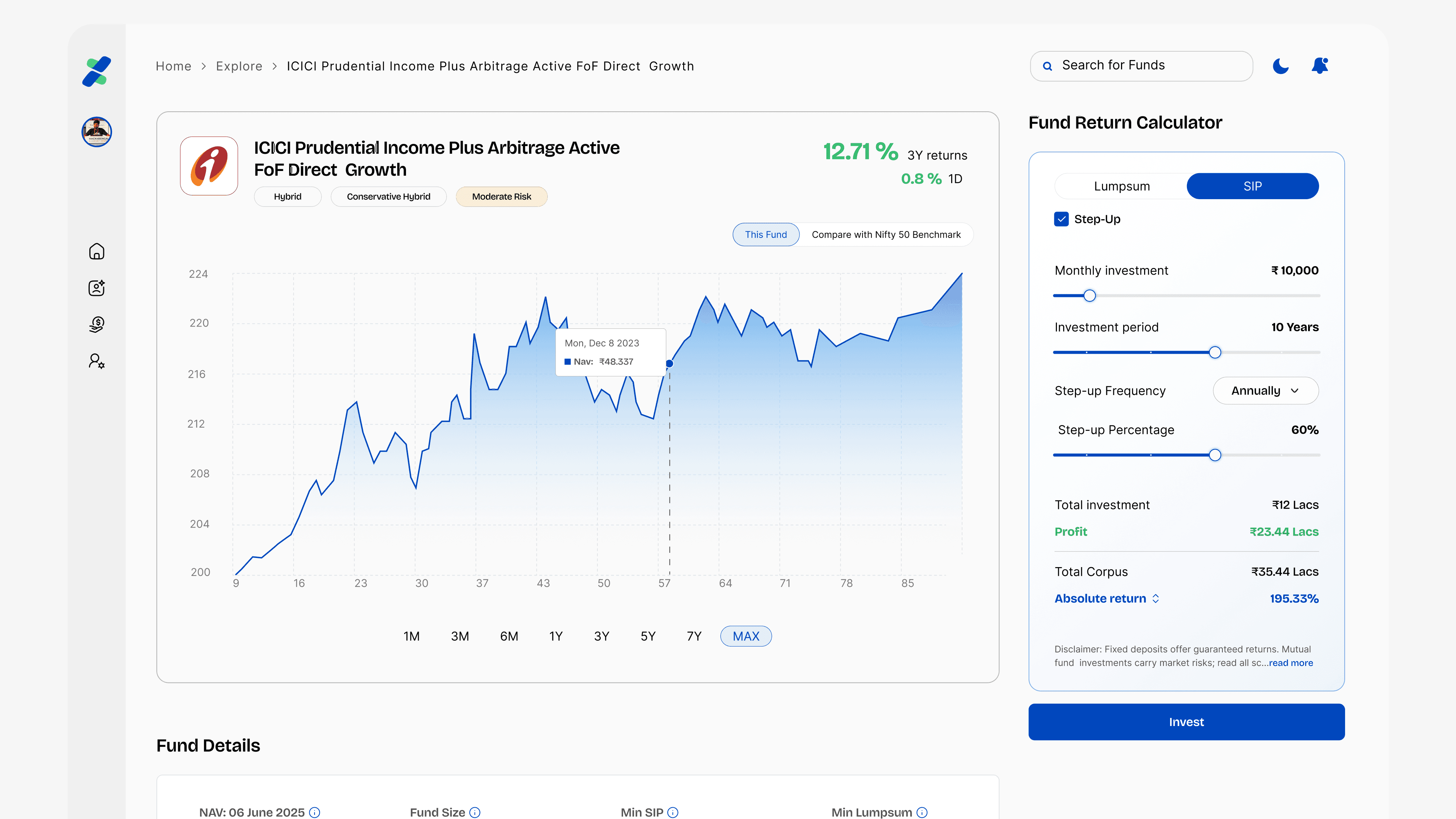The image size is (1456, 819).
Task: Open the sidebar user settings icon
Action: click(x=97, y=361)
